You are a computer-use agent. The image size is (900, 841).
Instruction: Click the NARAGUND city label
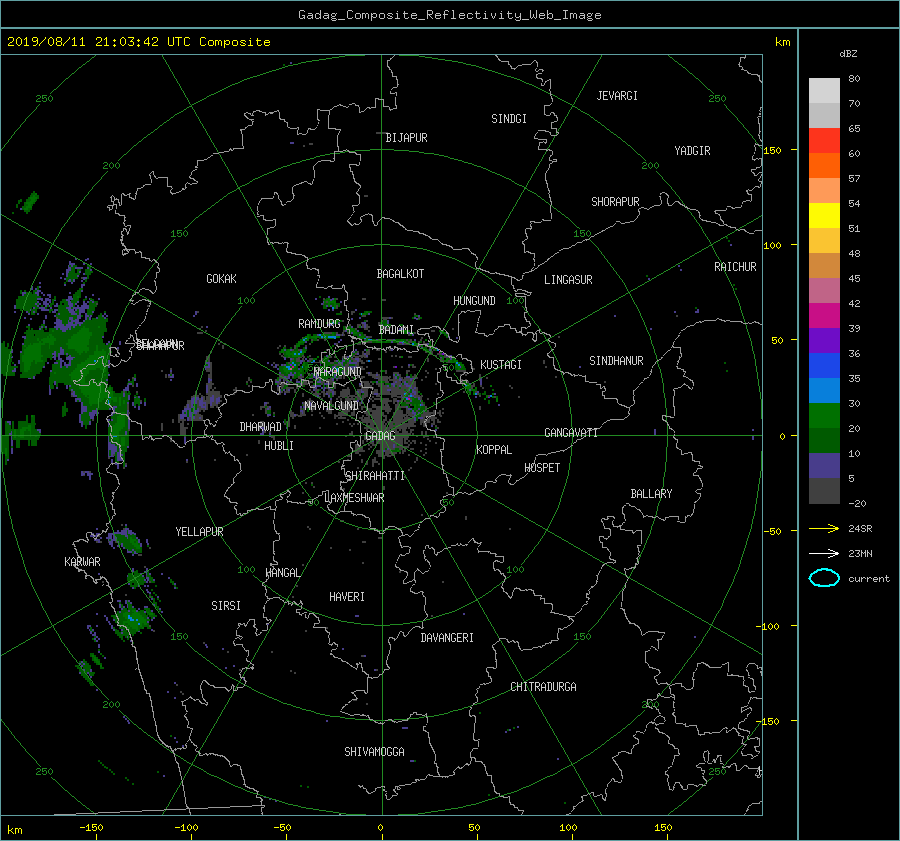(338, 372)
